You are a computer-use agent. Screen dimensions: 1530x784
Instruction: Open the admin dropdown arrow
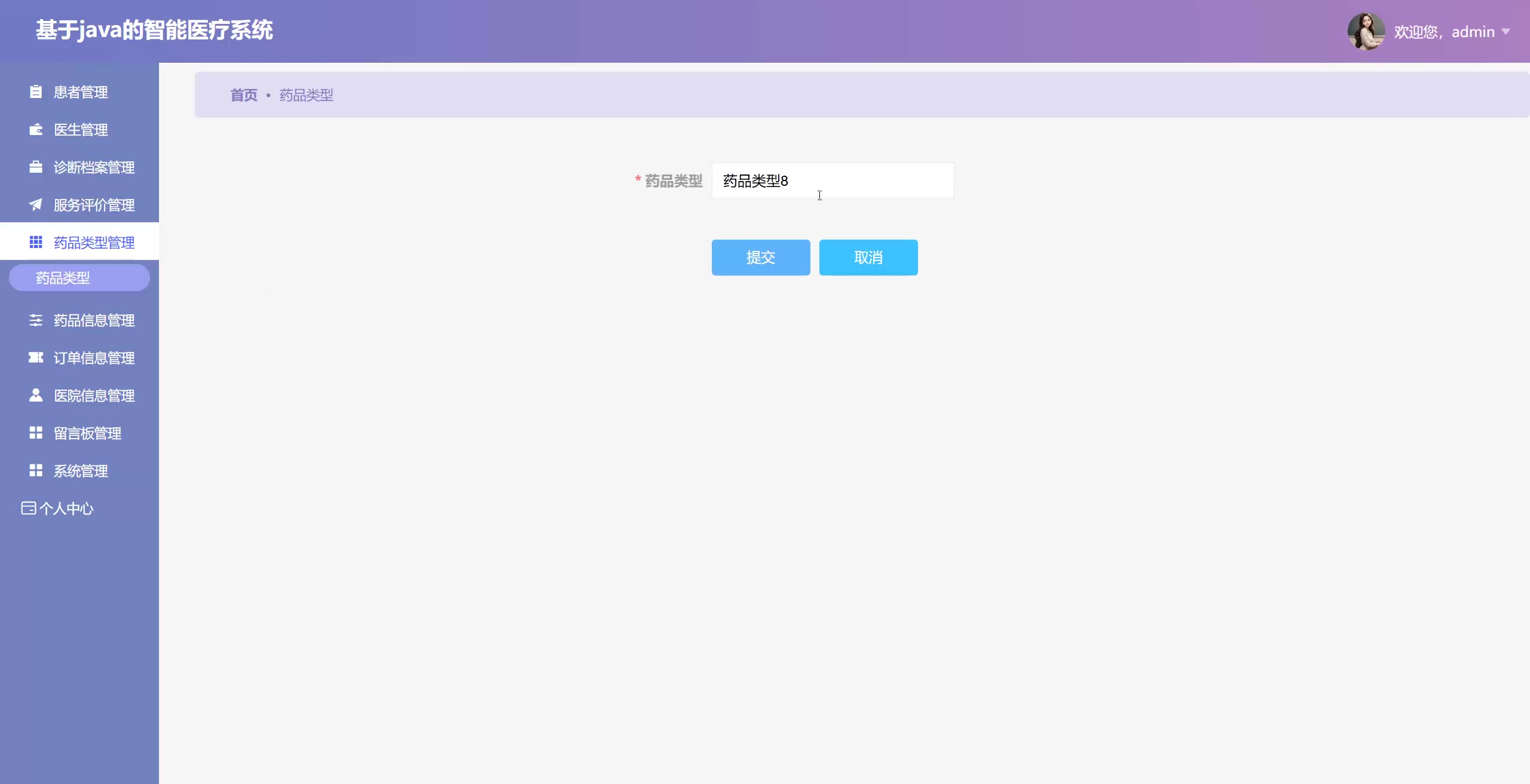click(x=1505, y=32)
